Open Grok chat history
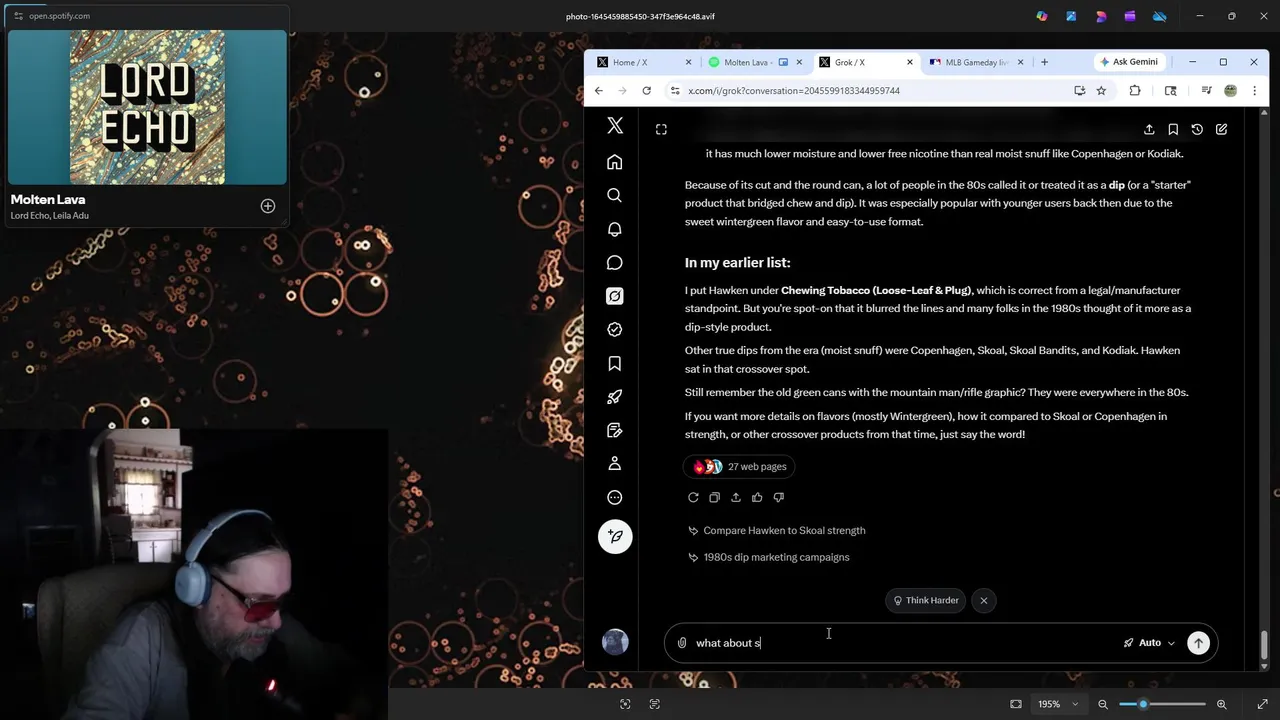1280x720 pixels. [1197, 129]
